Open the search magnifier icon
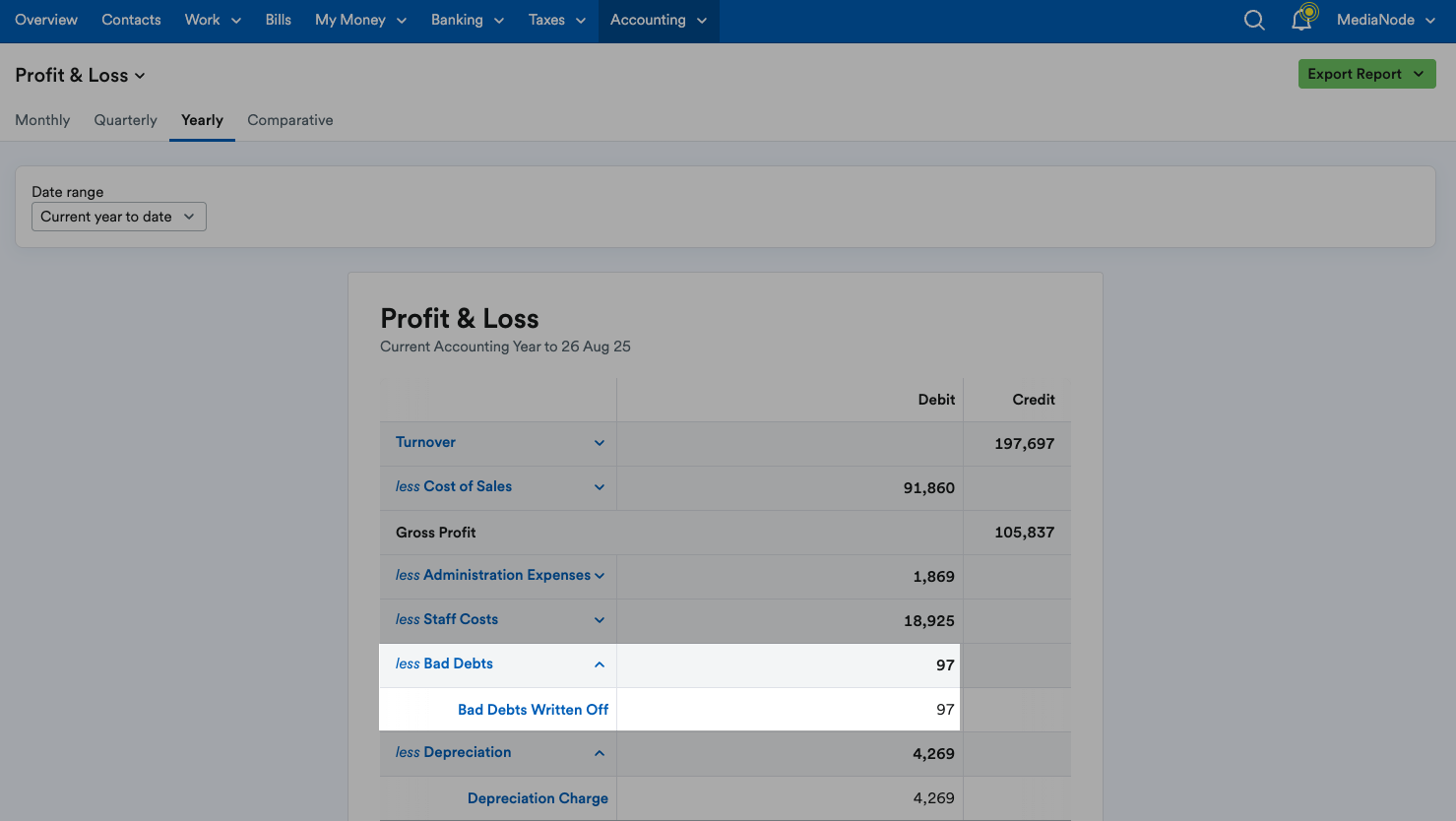 point(1254,20)
